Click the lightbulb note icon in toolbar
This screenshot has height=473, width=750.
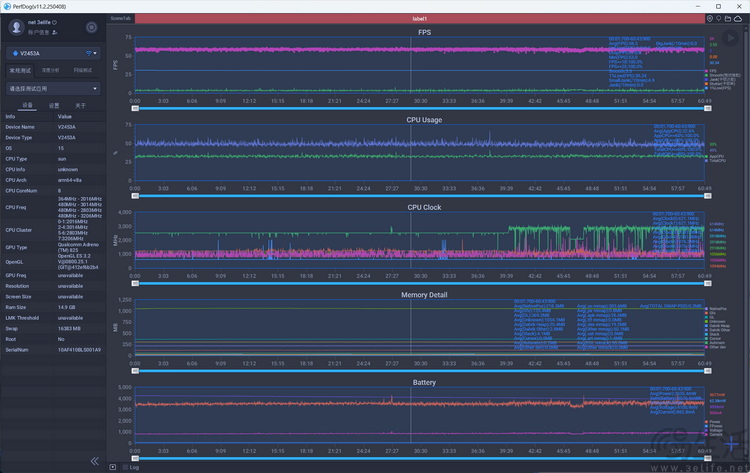pyautogui.click(x=719, y=18)
